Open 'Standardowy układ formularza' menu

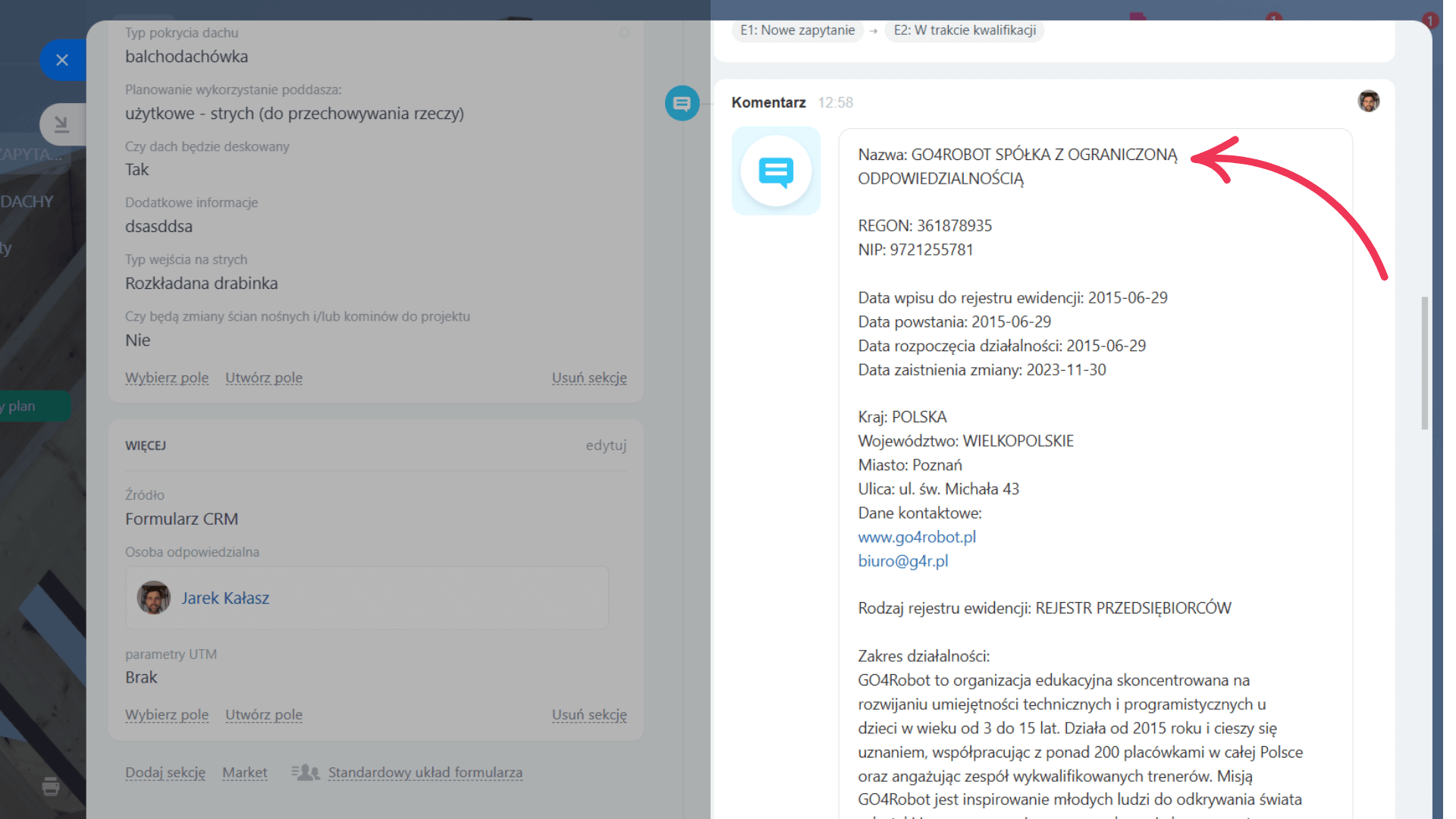click(x=425, y=772)
